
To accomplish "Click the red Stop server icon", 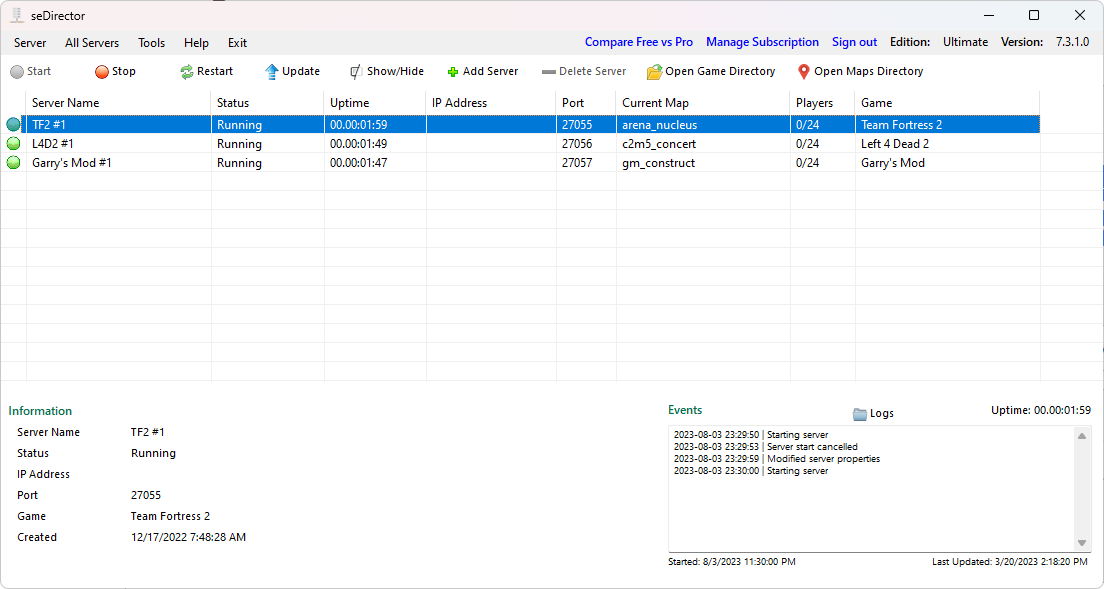I will [102, 72].
